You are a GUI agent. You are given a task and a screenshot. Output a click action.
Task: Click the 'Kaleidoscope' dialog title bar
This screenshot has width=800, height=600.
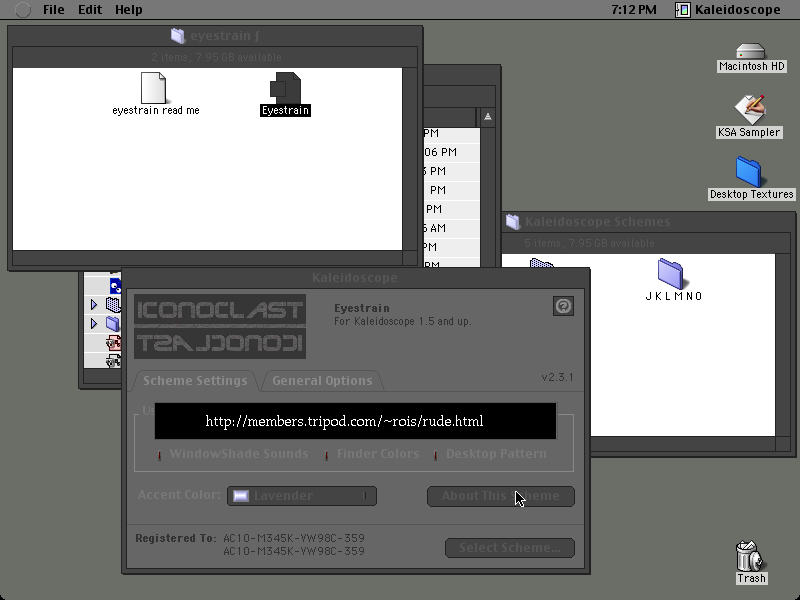(355, 278)
